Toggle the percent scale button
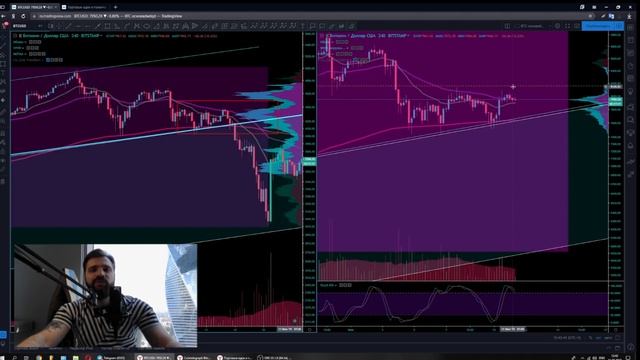 point(591,338)
